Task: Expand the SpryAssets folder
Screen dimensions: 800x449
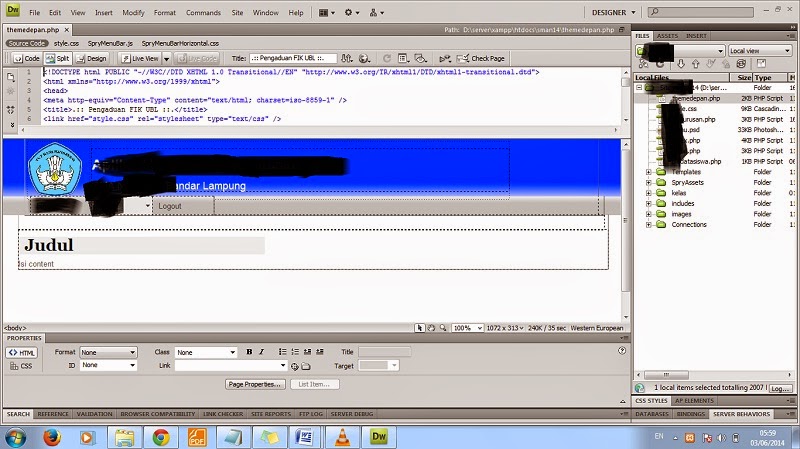Action: click(648, 183)
